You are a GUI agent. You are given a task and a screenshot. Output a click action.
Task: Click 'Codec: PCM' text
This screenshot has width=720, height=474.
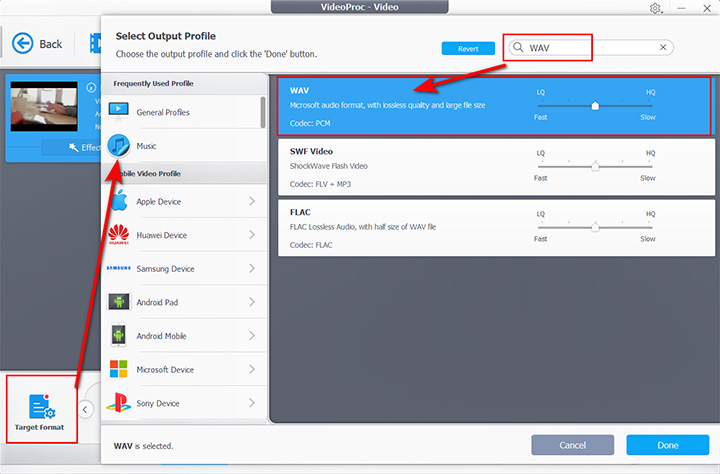[x=310, y=123]
